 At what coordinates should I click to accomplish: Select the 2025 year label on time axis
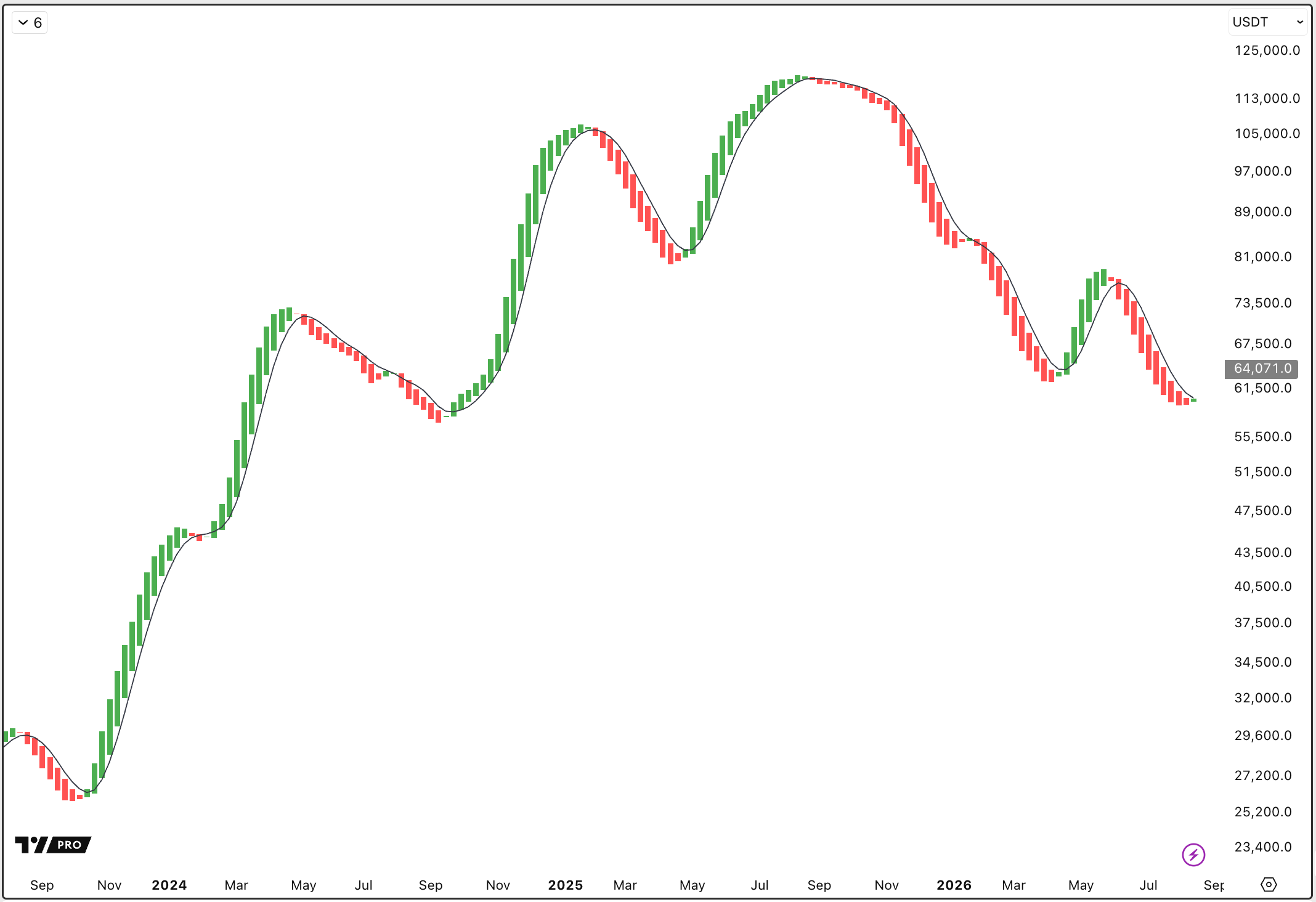566,885
